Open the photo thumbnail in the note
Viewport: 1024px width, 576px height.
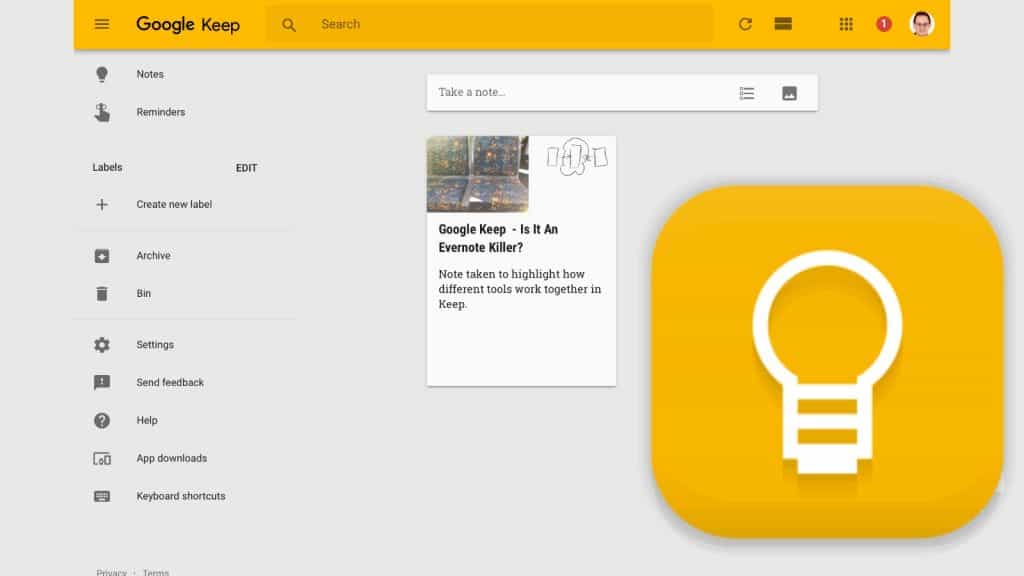pyautogui.click(x=477, y=174)
